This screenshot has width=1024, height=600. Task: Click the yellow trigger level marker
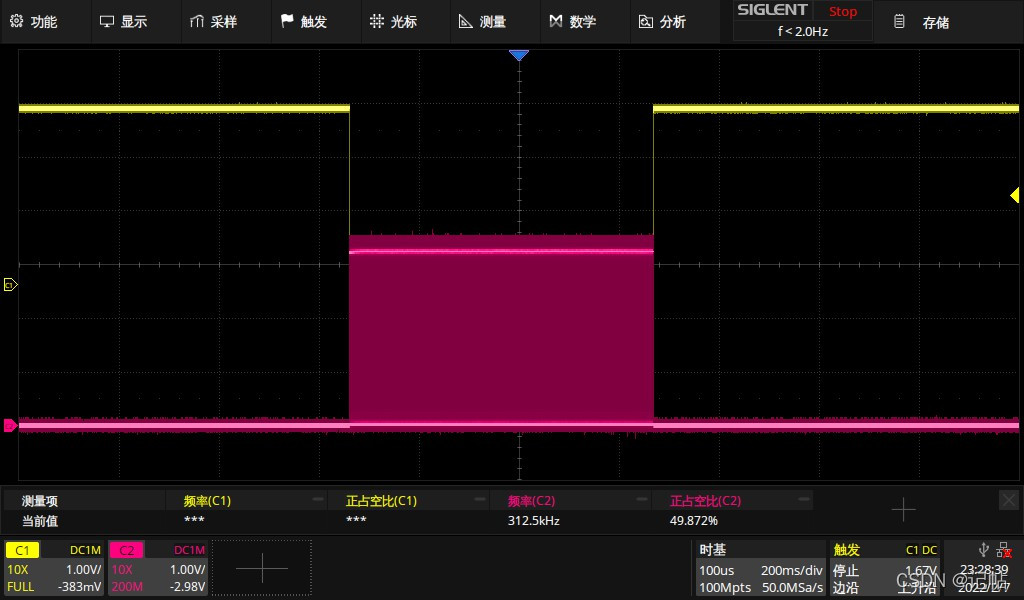point(1014,195)
